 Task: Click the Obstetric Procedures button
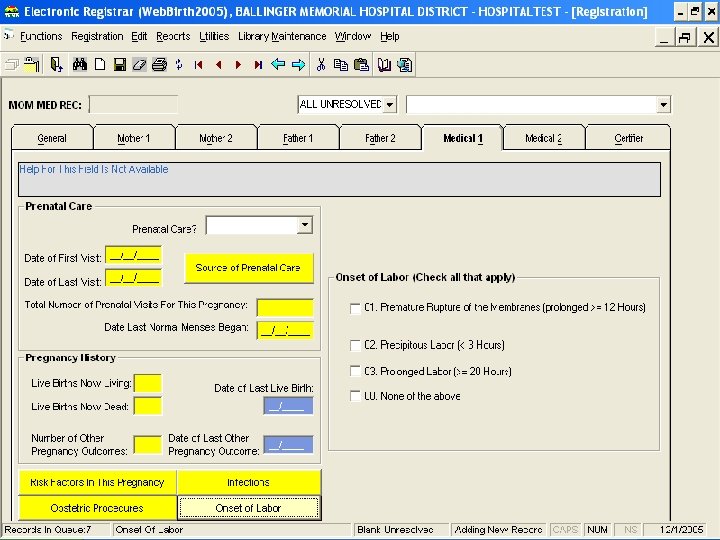pos(97,508)
